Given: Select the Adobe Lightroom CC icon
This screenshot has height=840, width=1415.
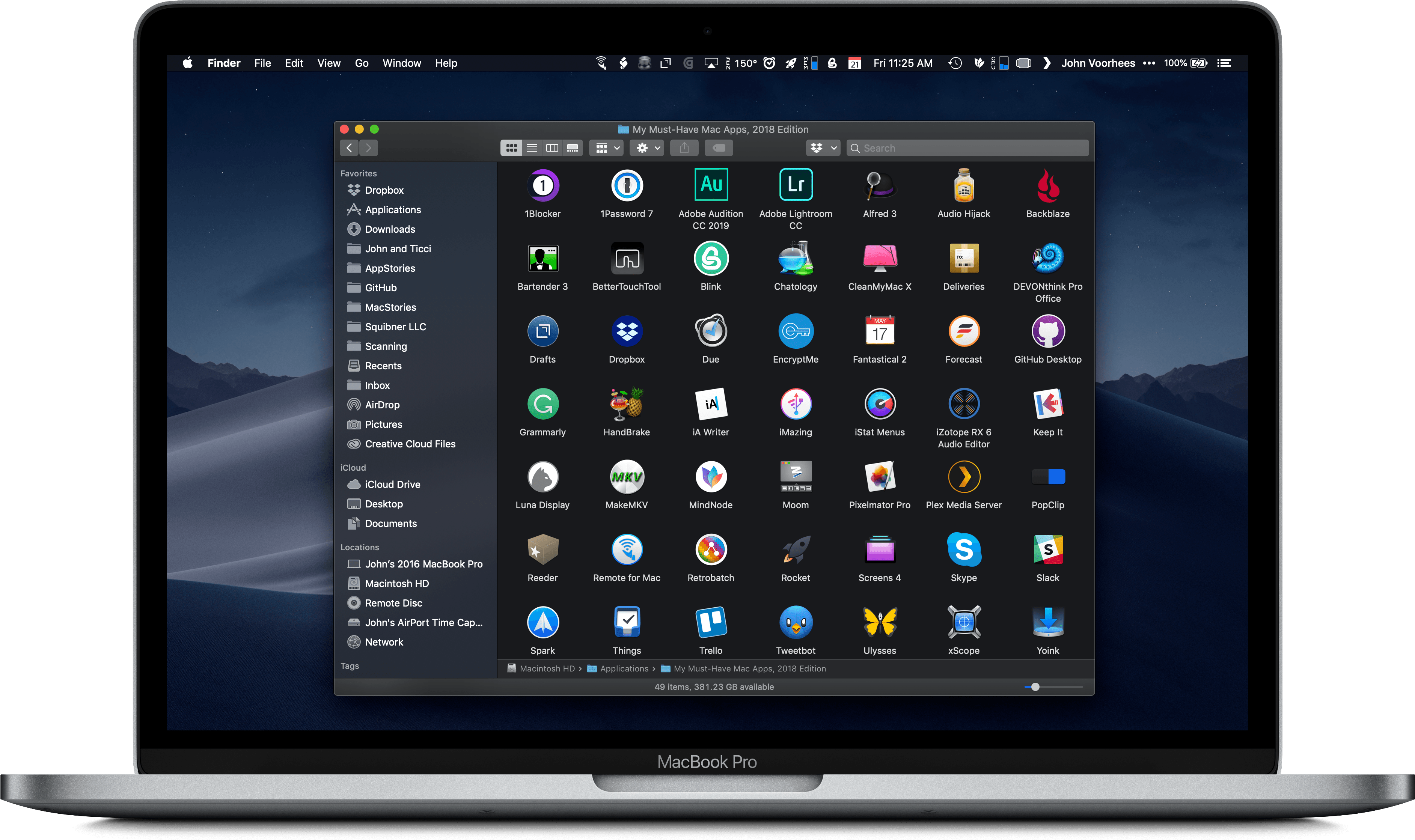Looking at the screenshot, I should tap(795, 185).
